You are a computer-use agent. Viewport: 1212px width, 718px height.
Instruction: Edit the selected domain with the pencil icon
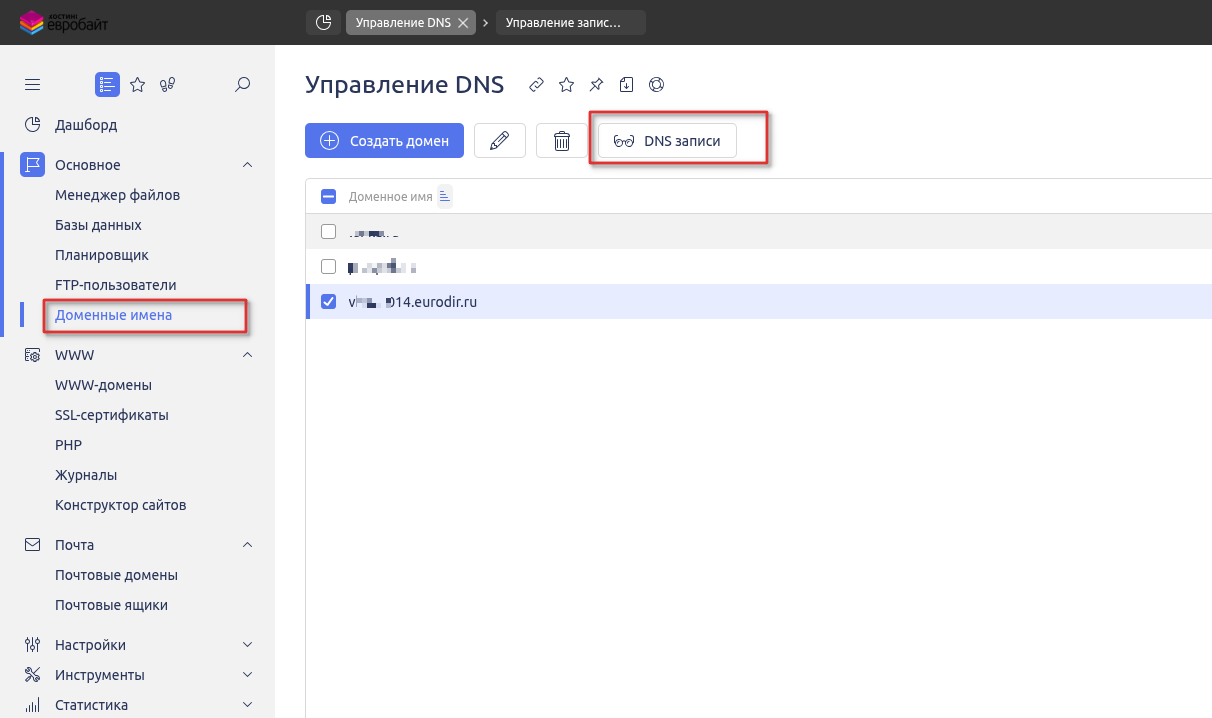499,140
